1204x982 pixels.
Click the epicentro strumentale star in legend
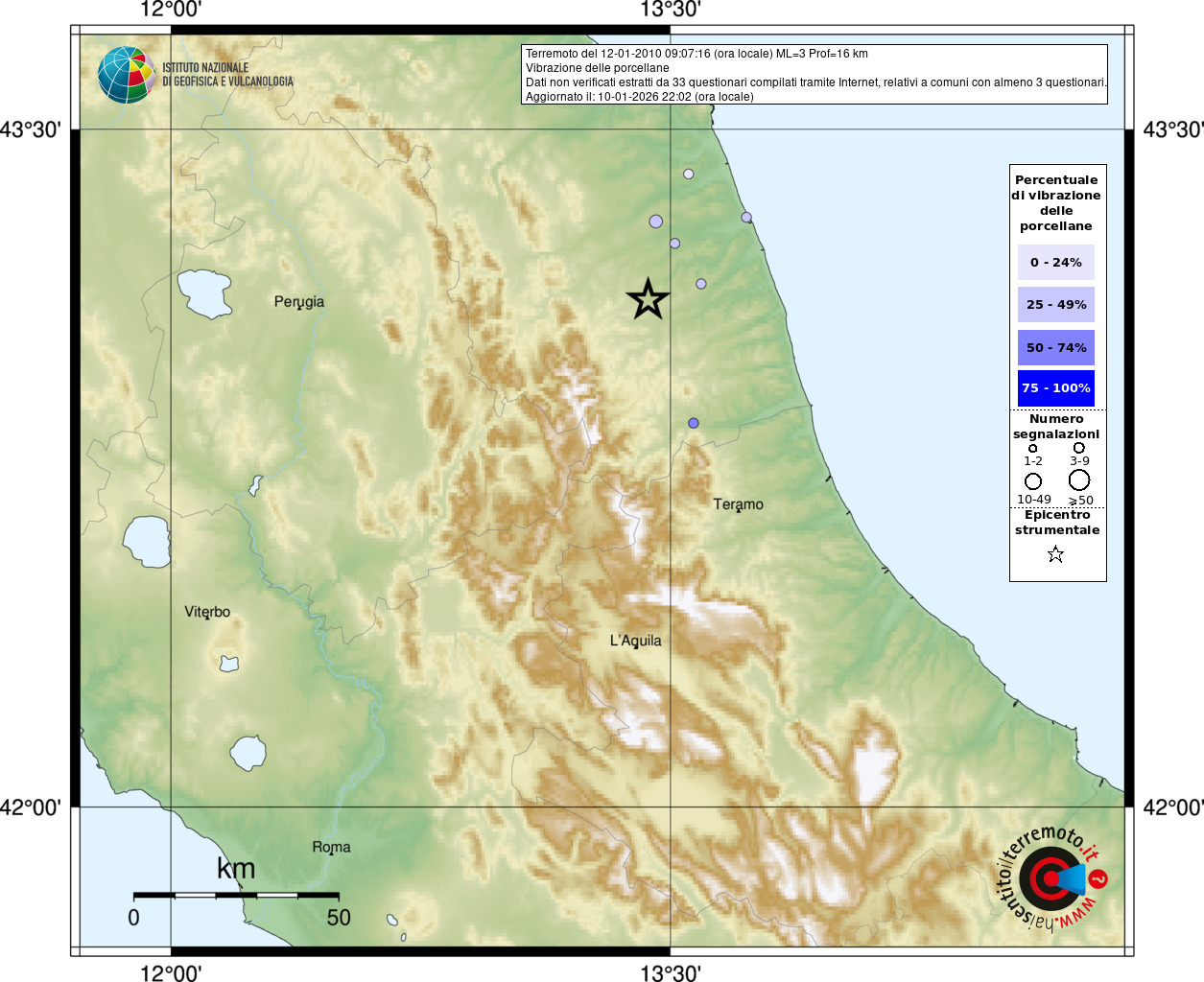[x=1055, y=554]
